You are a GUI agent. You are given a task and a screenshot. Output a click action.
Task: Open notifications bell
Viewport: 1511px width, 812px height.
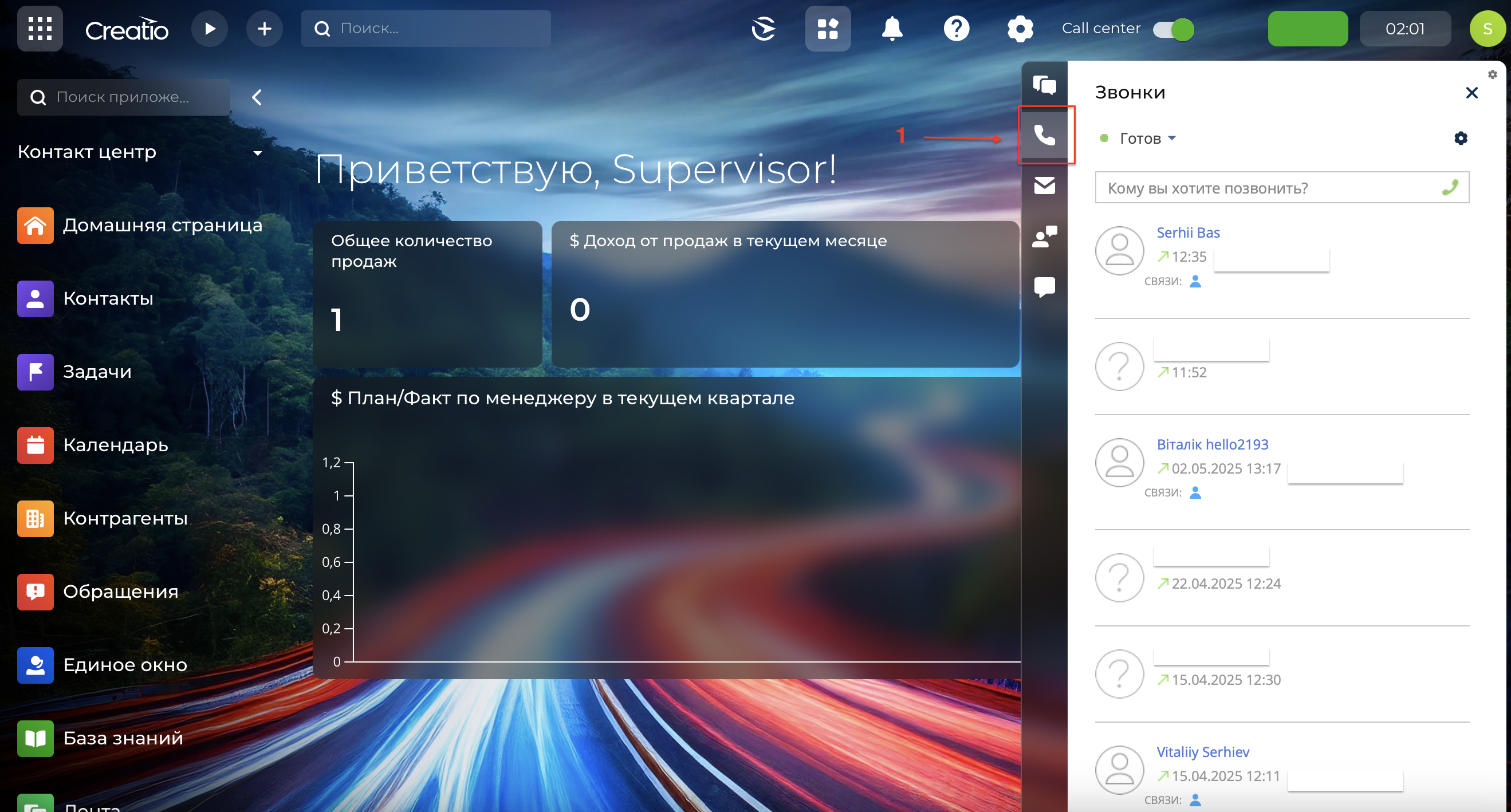[x=892, y=28]
